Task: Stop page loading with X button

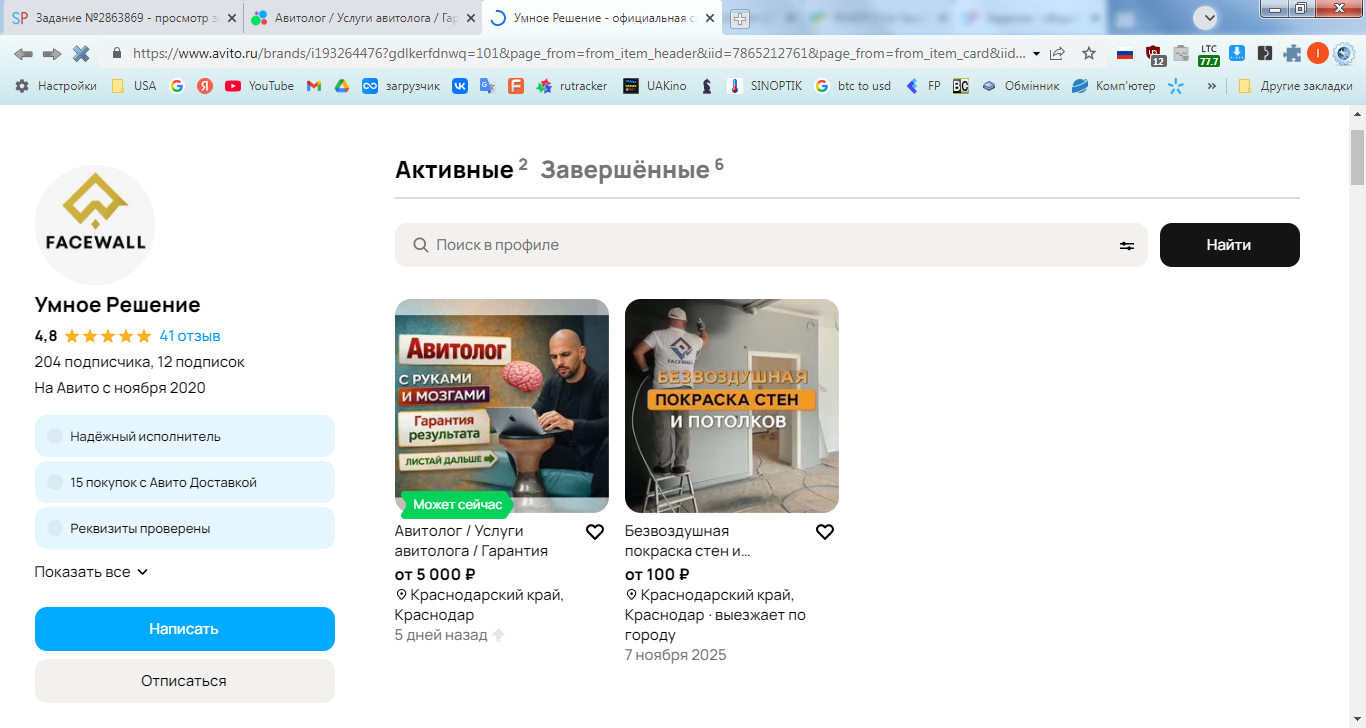Action: click(82, 53)
